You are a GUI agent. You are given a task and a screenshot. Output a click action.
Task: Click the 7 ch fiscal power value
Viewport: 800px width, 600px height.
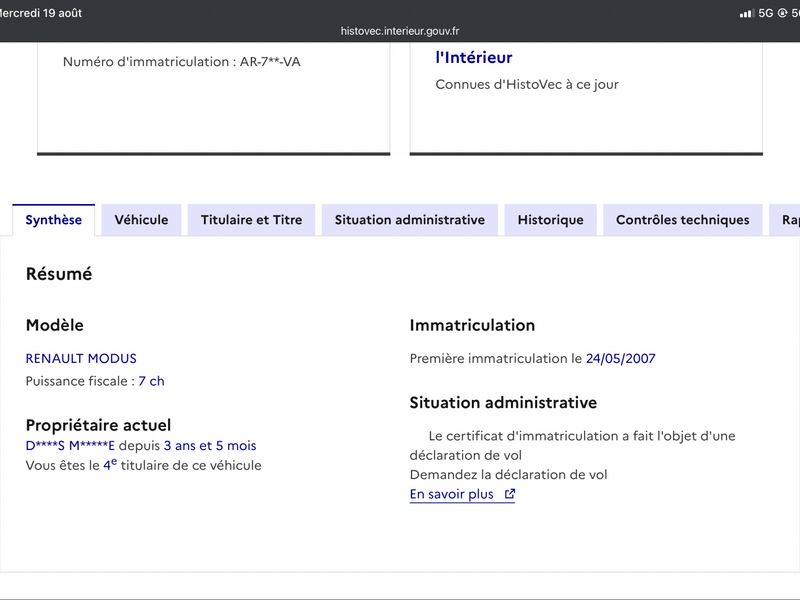(x=152, y=381)
